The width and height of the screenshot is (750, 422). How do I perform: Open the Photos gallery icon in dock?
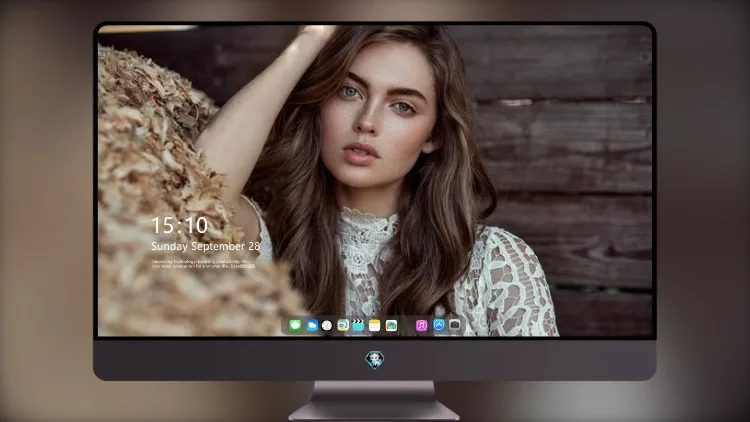click(391, 326)
